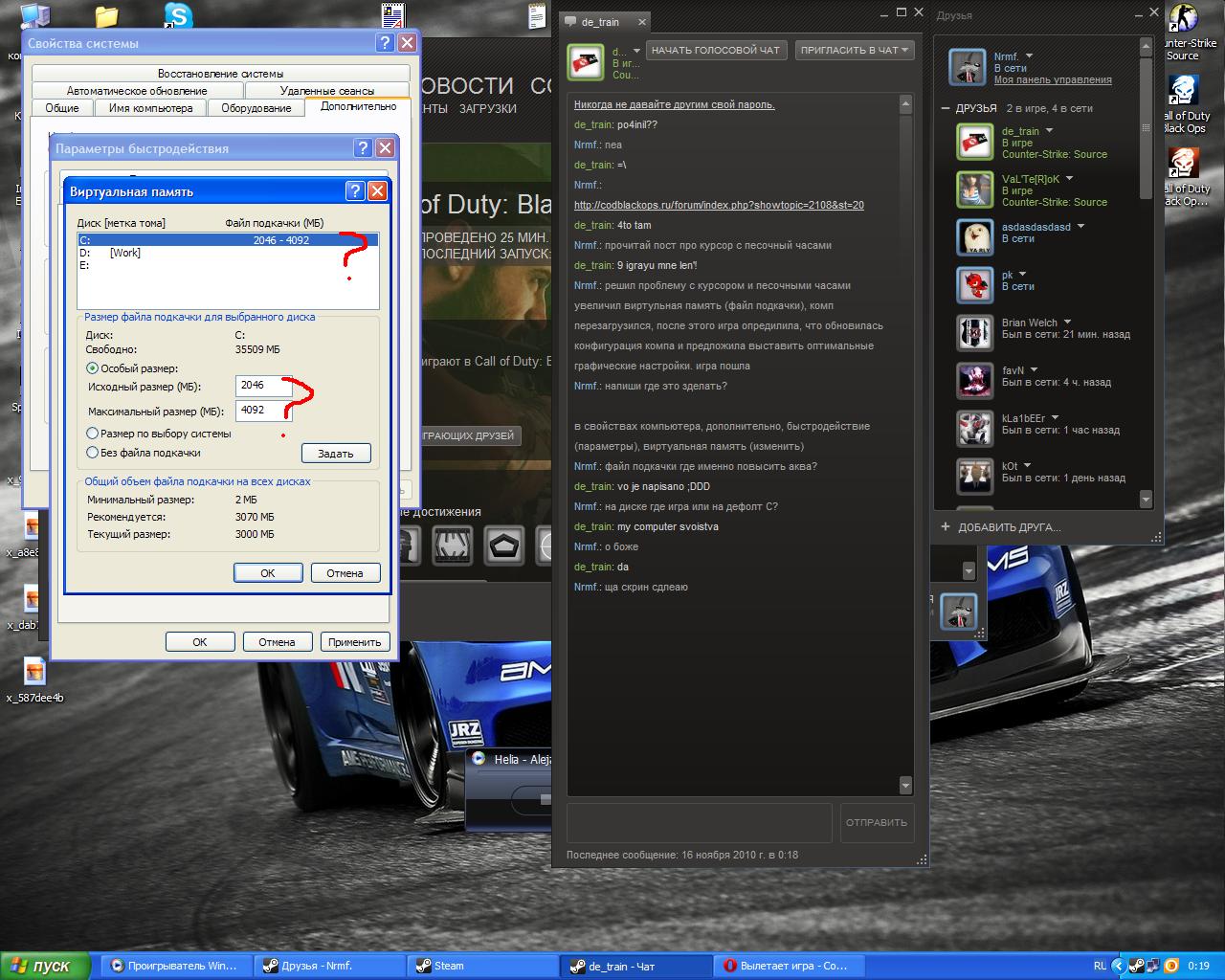
Task: Open Brian Welch dropdown arrow
Action: coord(1067,323)
